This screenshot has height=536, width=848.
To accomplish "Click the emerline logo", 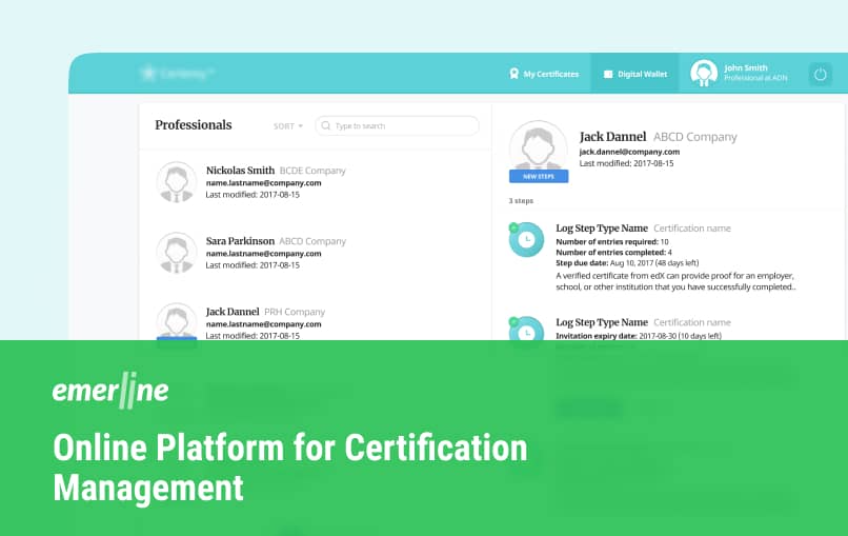I will tap(110, 390).
